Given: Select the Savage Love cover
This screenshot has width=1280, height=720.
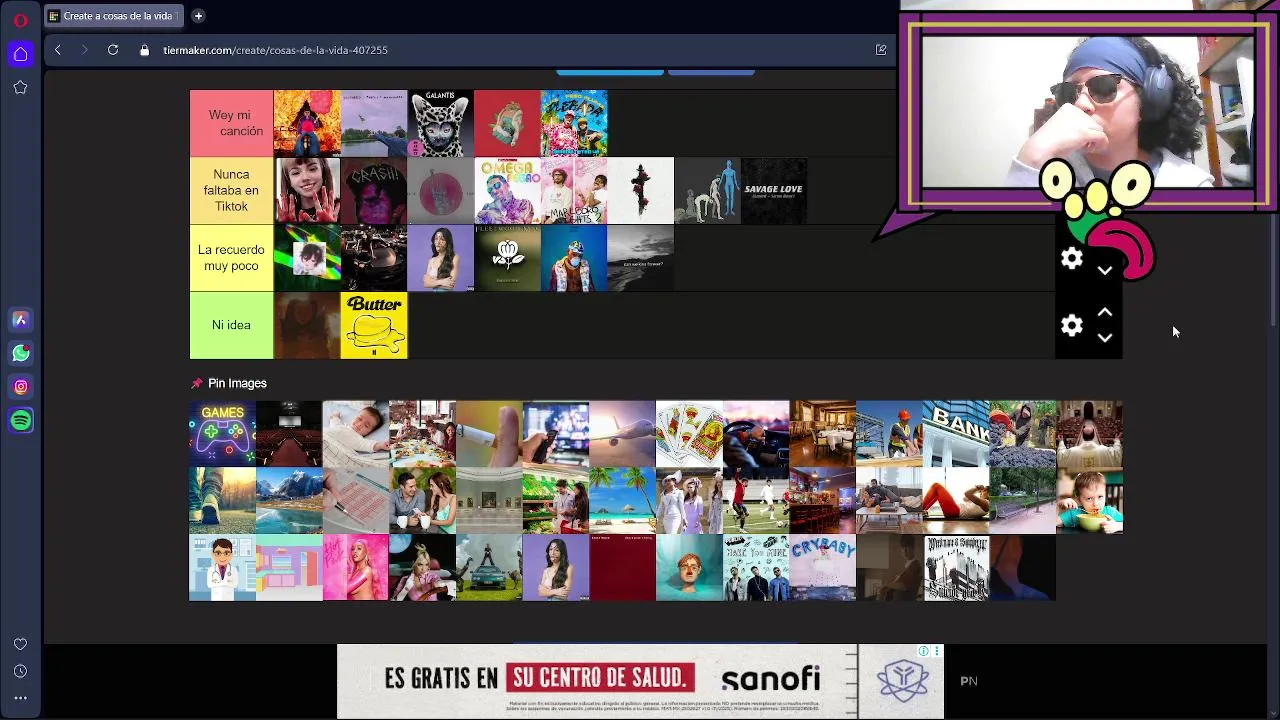Looking at the screenshot, I should (774, 190).
